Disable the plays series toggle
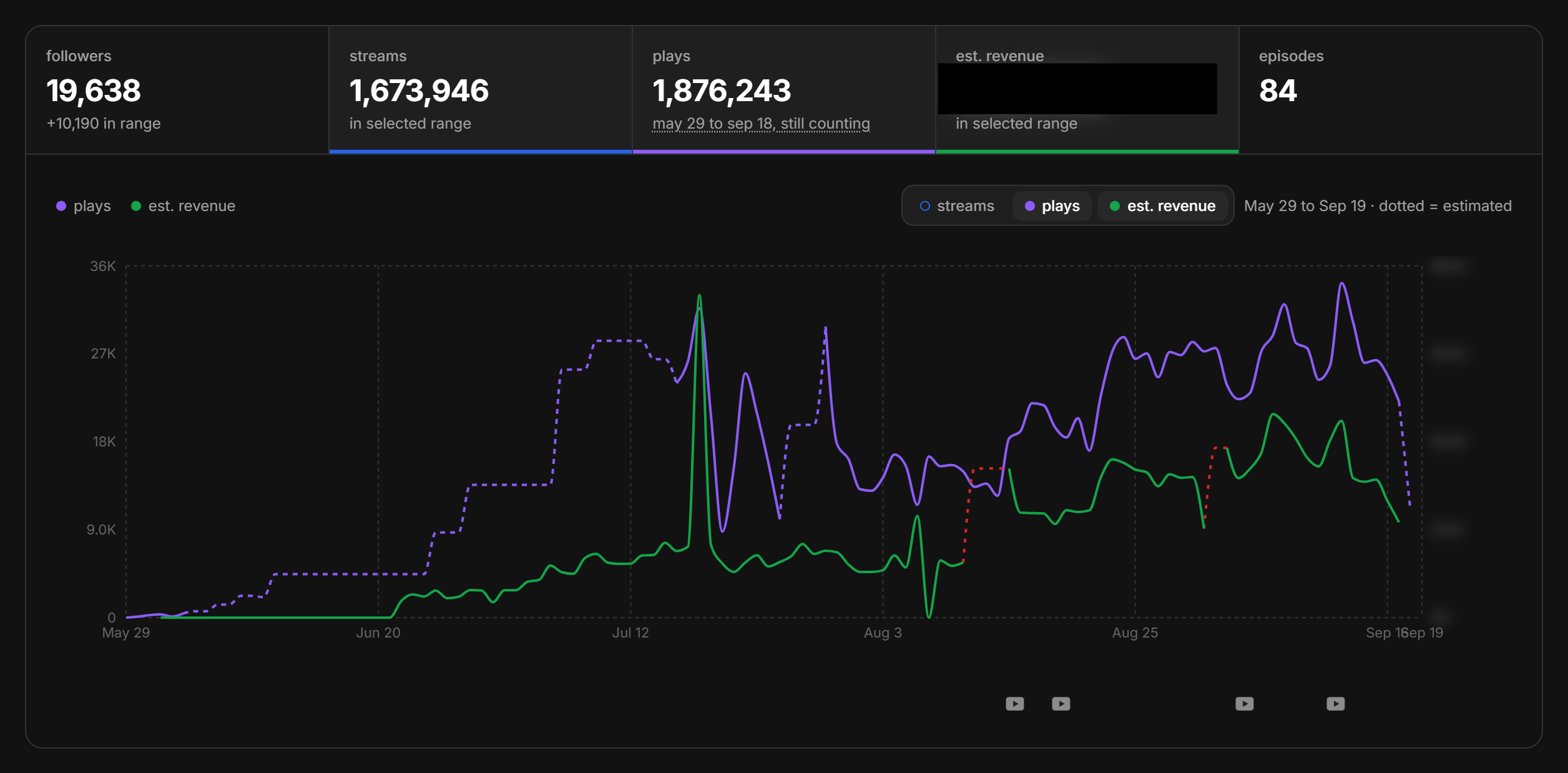 pyautogui.click(x=1052, y=206)
